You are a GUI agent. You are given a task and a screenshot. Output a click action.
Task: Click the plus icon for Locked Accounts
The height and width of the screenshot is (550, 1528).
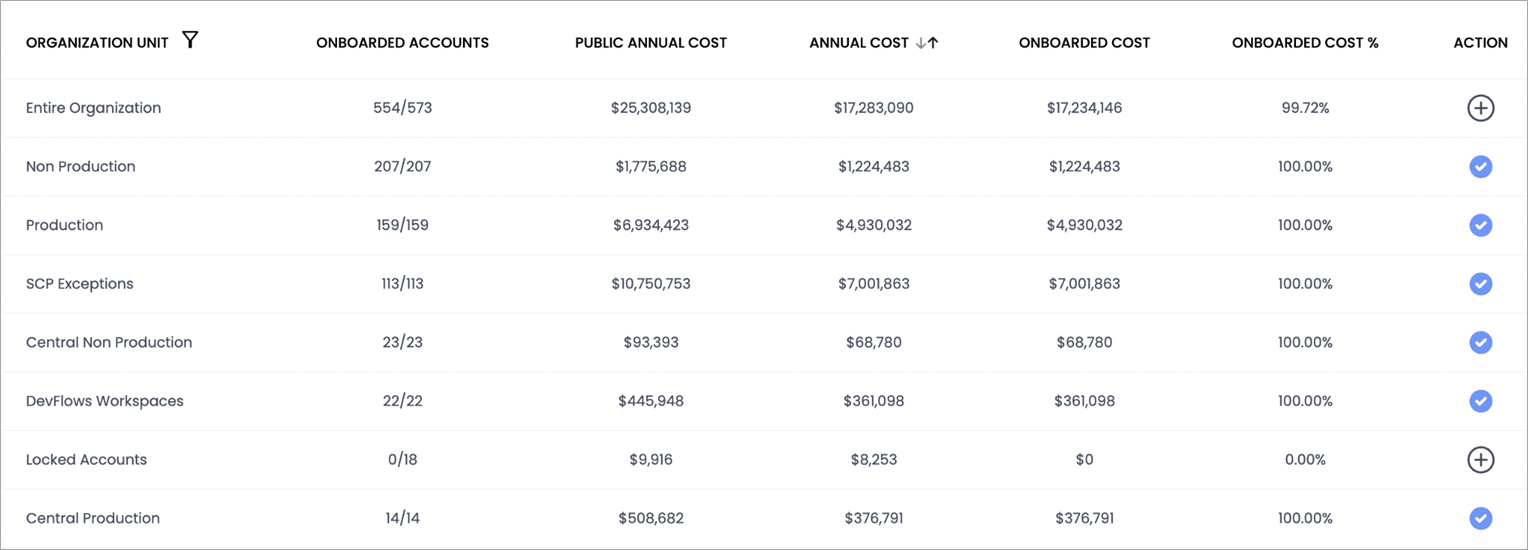(1480, 460)
